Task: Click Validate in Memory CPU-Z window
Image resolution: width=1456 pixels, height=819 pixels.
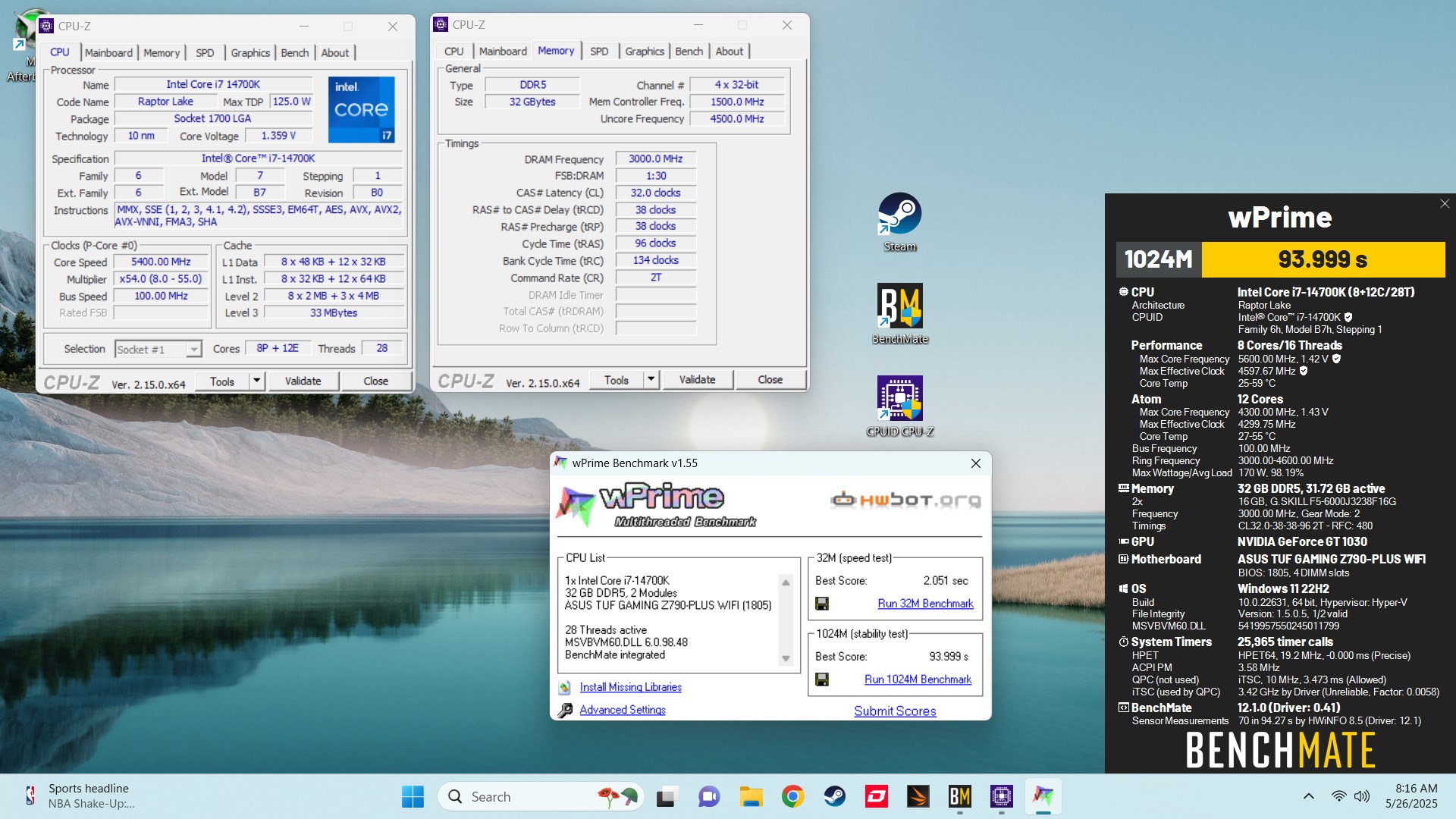Action: coord(697,379)
